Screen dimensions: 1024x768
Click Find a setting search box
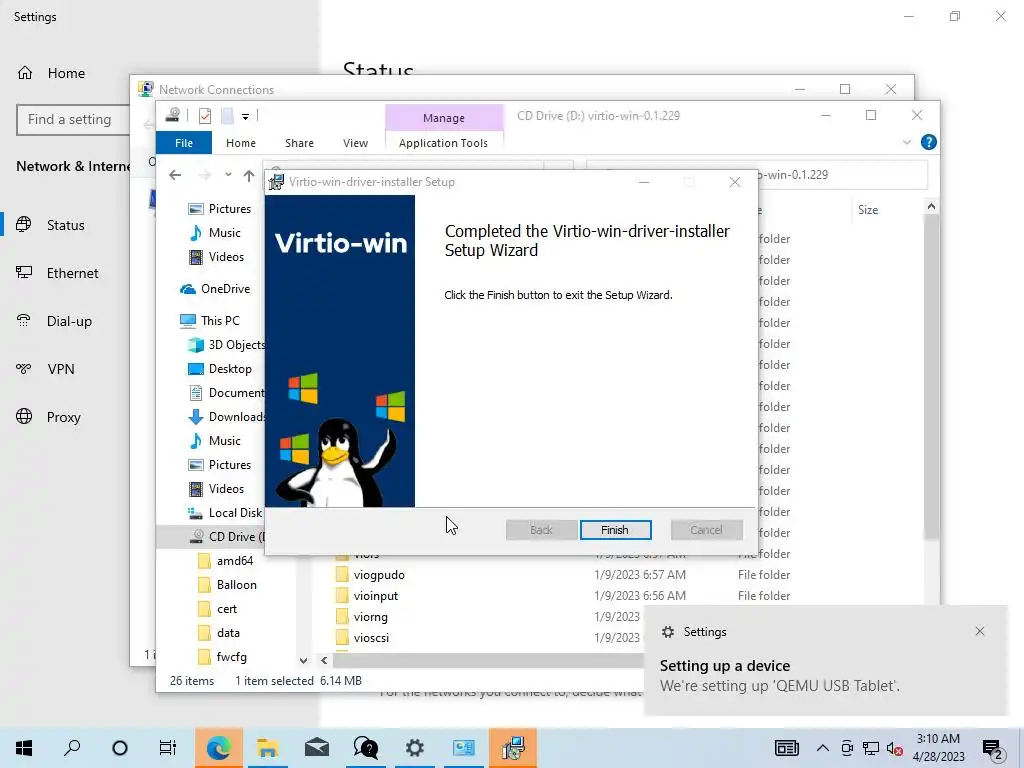coord(73,120)
